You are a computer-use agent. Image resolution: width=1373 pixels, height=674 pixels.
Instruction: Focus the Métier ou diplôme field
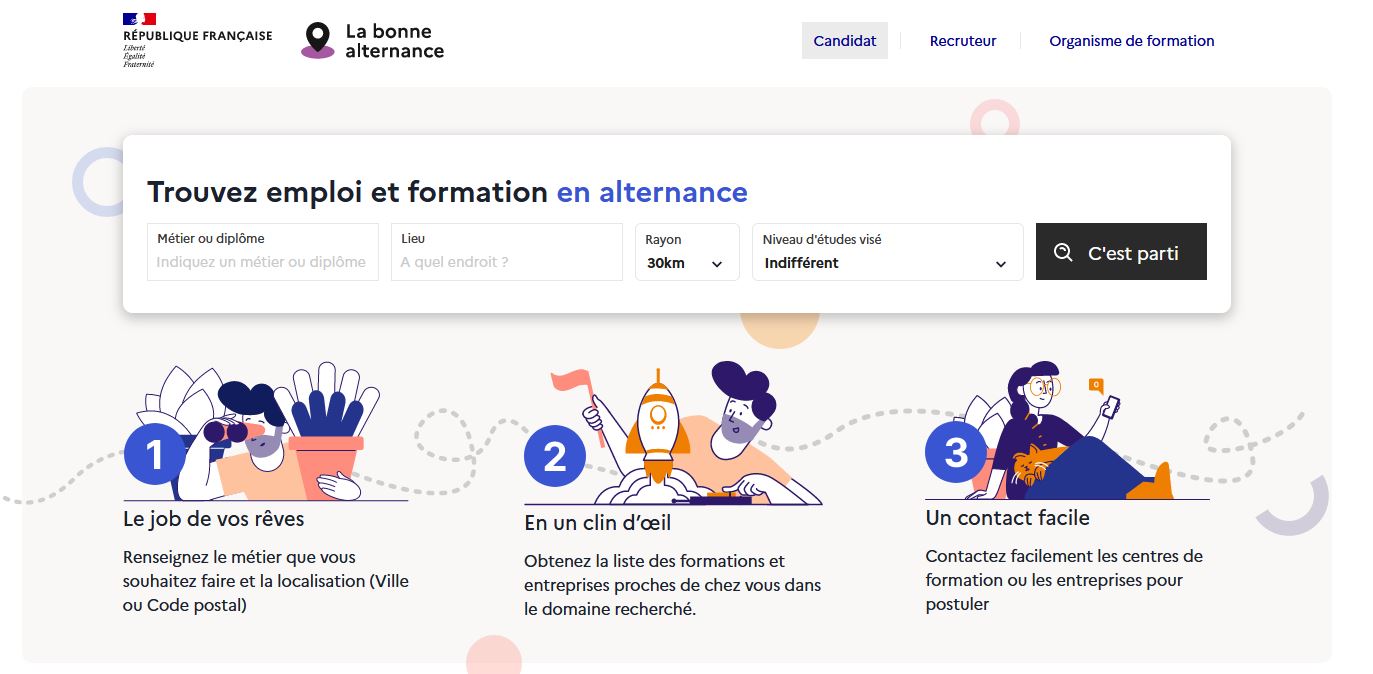click(263, 252)
